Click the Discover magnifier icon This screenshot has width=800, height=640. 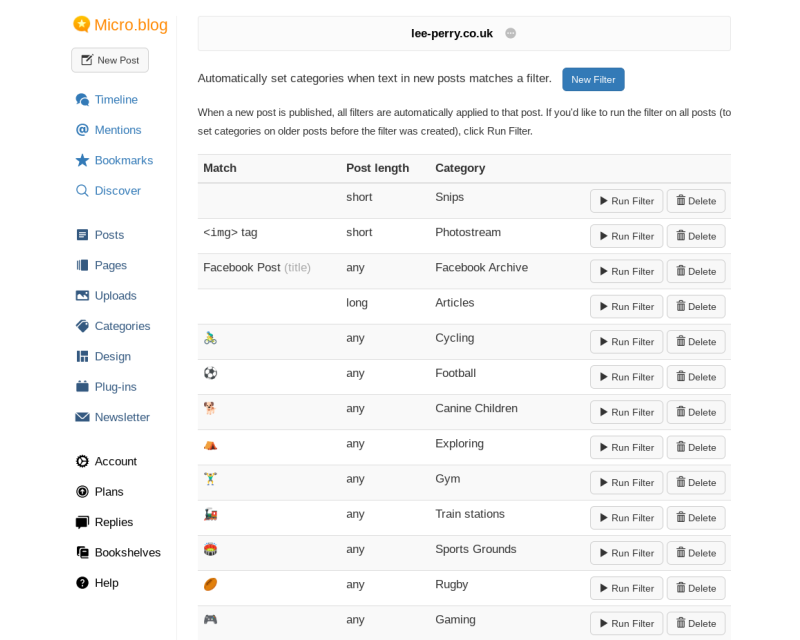tap(82, 191)
